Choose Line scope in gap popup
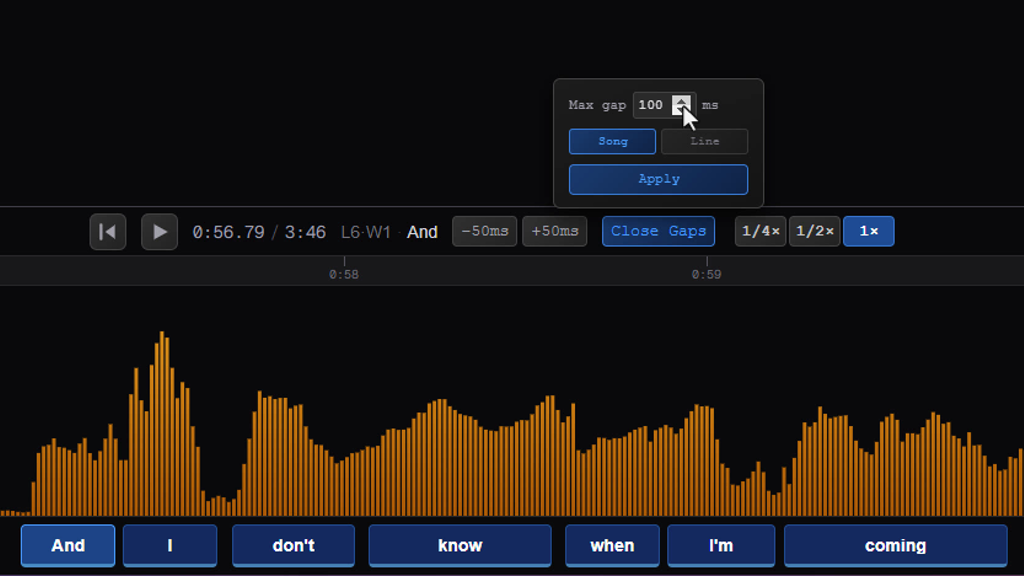The width and height of the screenshot is (1024, 576). (x=705, y=141)
